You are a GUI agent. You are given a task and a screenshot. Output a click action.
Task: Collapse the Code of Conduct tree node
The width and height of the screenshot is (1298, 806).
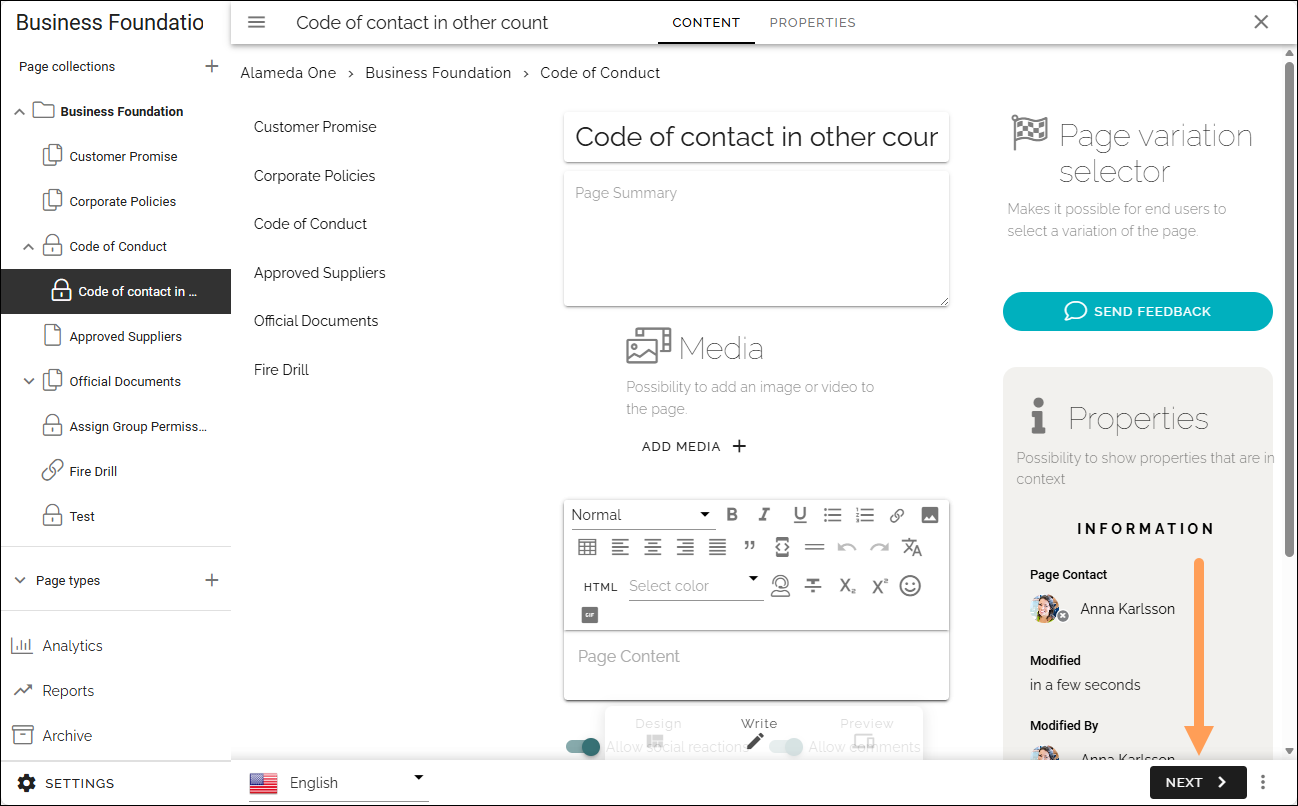pos(28,247)
